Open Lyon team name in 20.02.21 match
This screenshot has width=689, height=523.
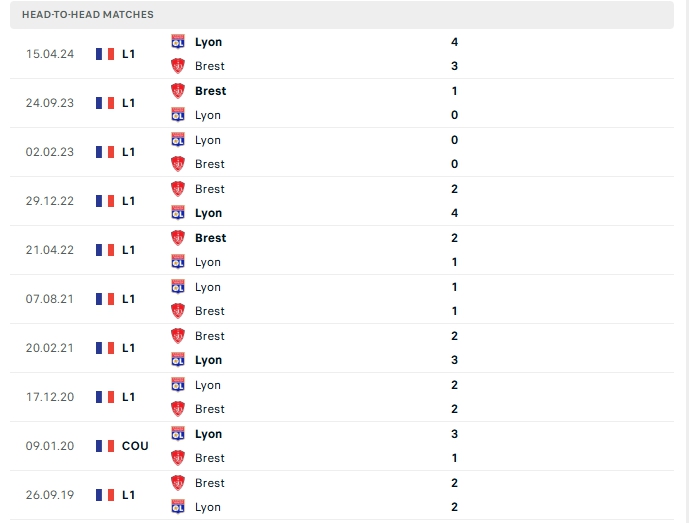(x=208, y=360)
